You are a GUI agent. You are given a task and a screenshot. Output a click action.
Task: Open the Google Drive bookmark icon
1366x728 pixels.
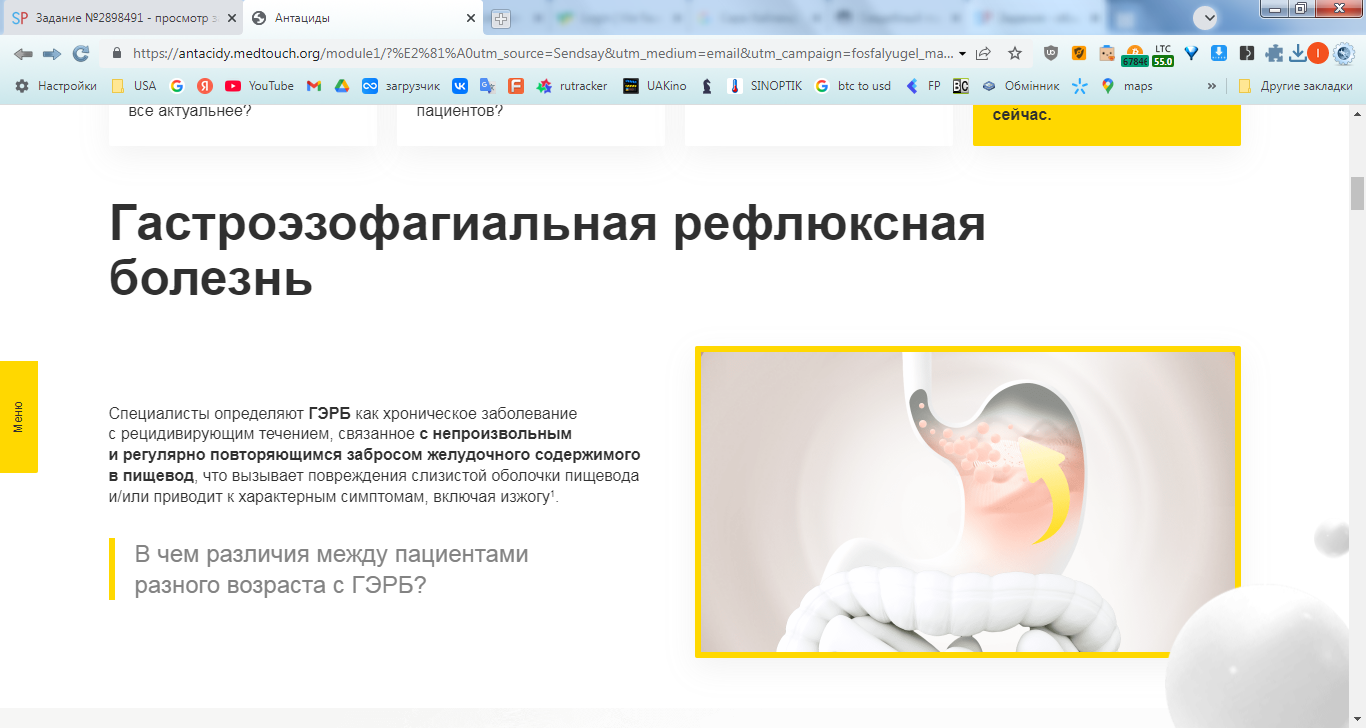tap(342, 86)
